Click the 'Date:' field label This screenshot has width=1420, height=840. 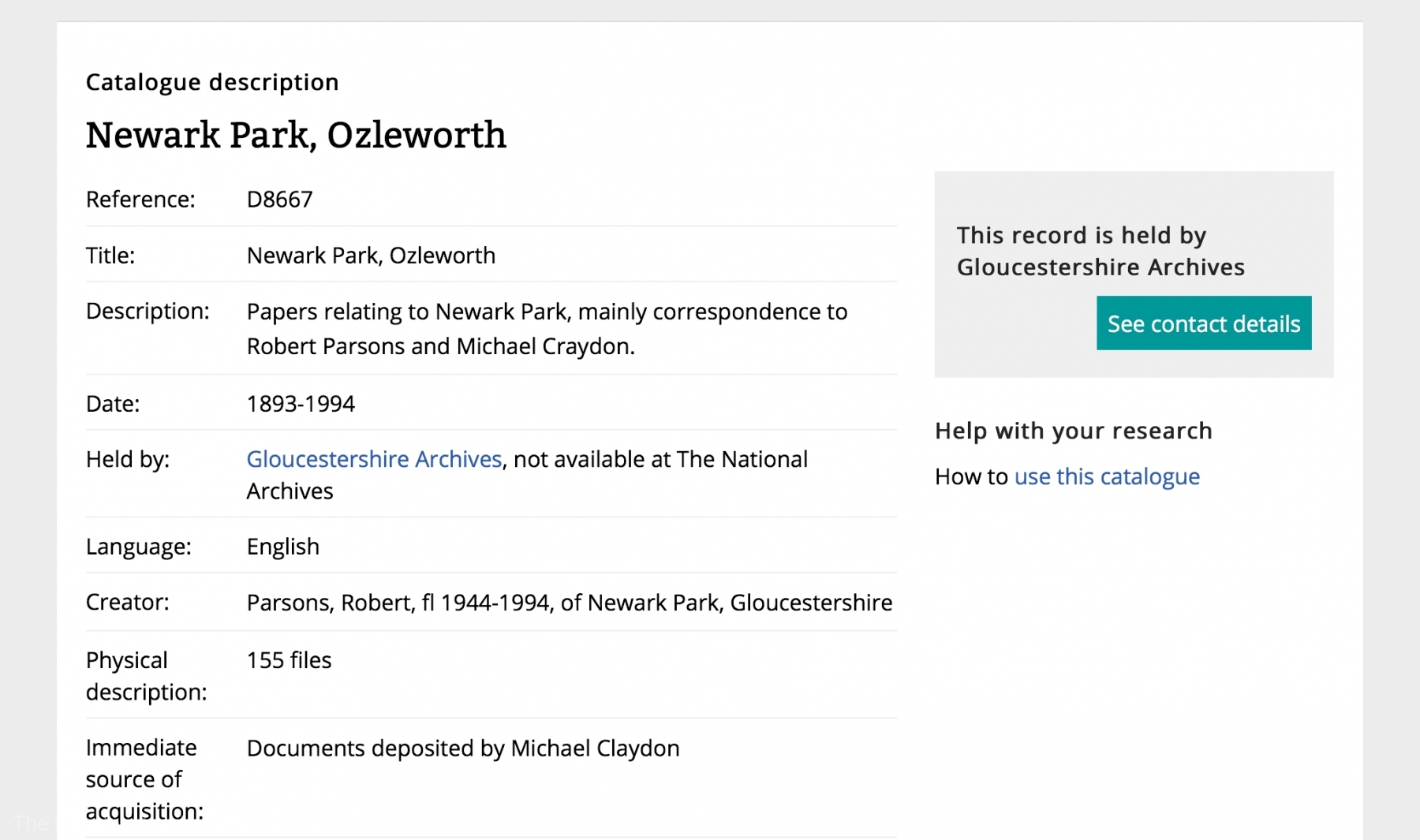click(113, 404)
